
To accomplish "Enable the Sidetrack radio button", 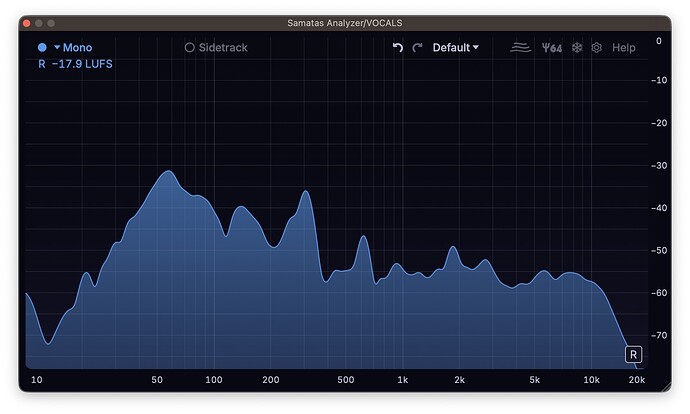I will 189,48.
